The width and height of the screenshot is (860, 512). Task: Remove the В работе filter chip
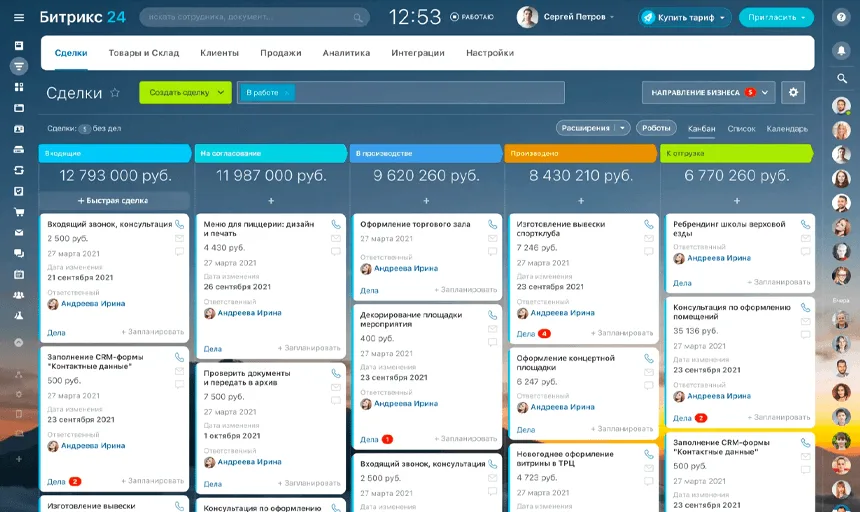pos(287,93)
